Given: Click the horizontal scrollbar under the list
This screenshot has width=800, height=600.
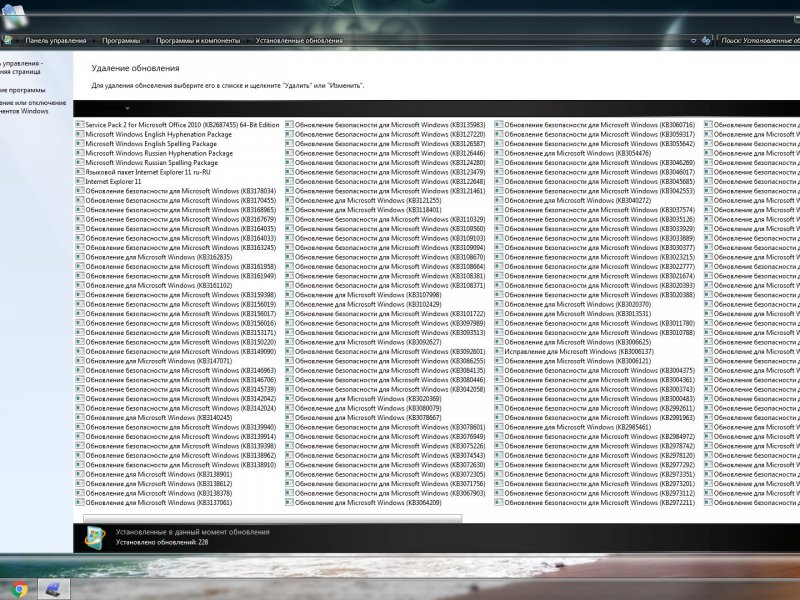Looking at the screenshot, I should pos(272,518).
